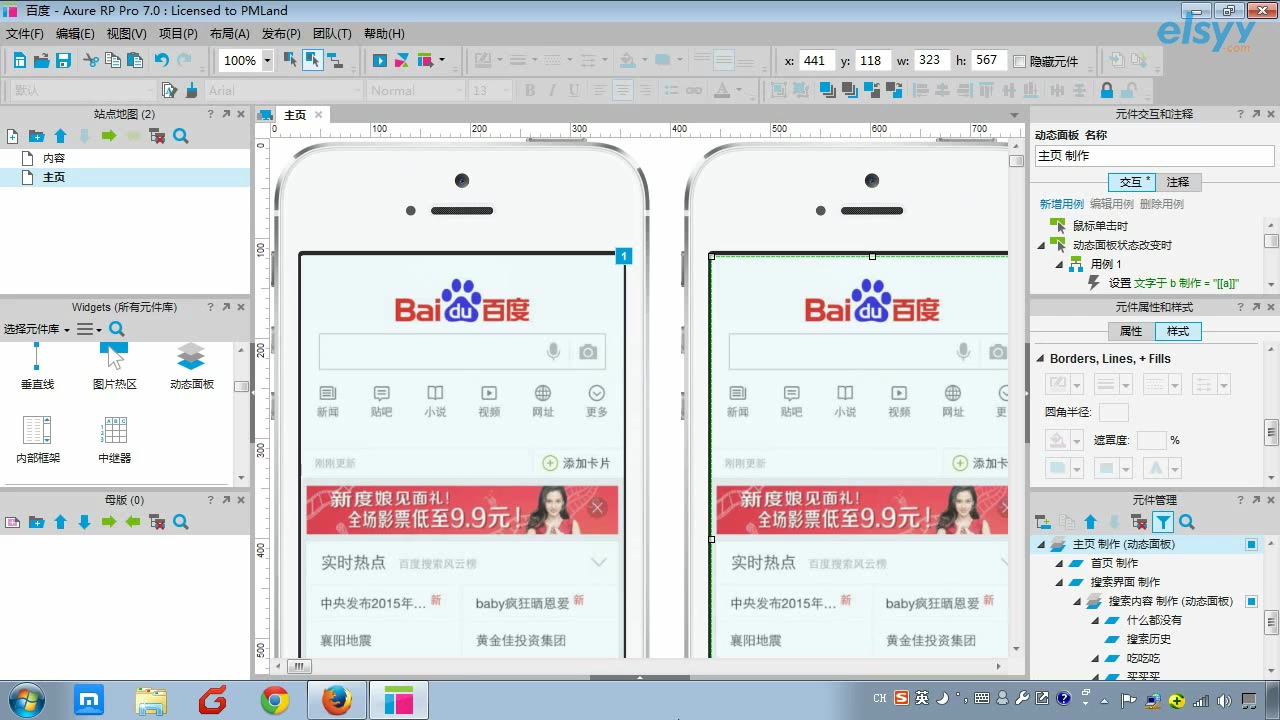Screen dimensions: 1280x720
Task: Click the dynamic panel name field
Action: click(x=1154, y=156)
